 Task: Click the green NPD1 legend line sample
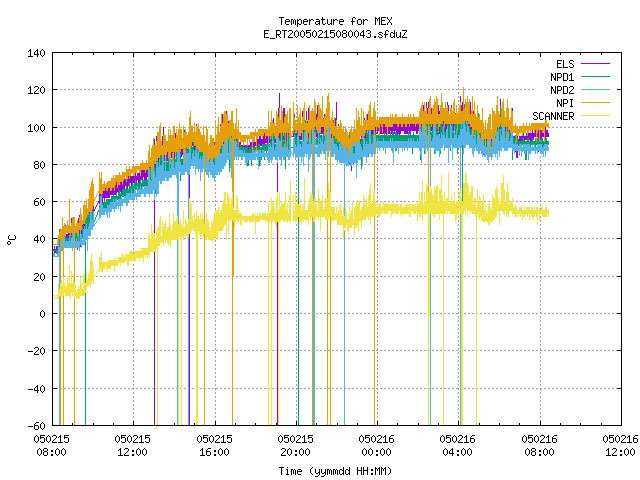point(595,77)
